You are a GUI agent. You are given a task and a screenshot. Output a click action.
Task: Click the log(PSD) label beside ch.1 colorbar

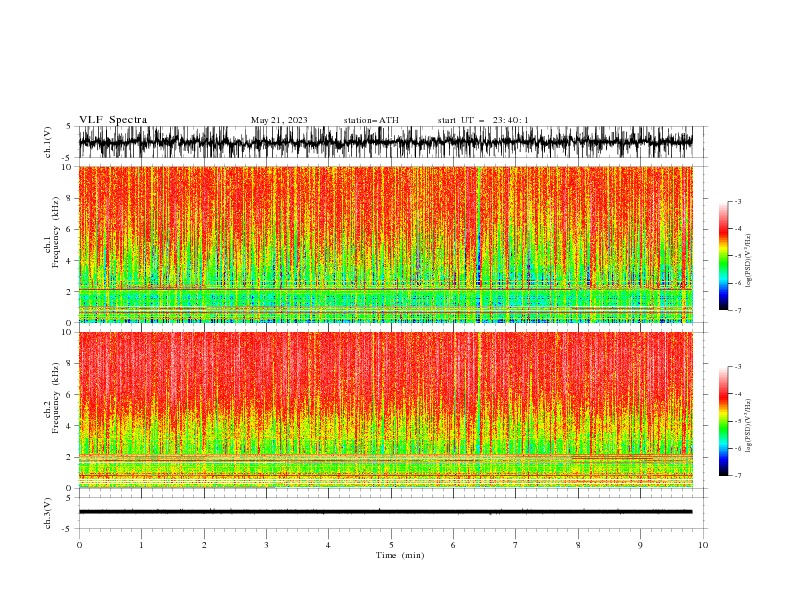coord(748,261)
